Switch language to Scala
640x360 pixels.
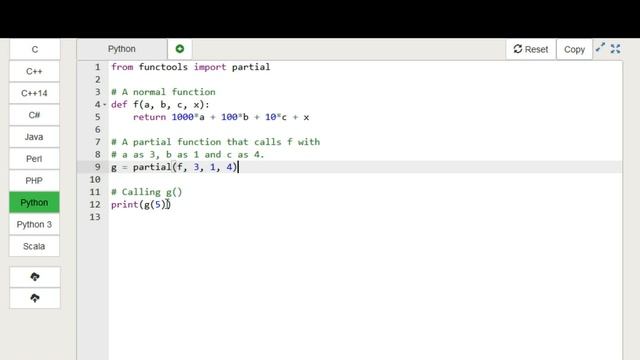tap(34, 246)
